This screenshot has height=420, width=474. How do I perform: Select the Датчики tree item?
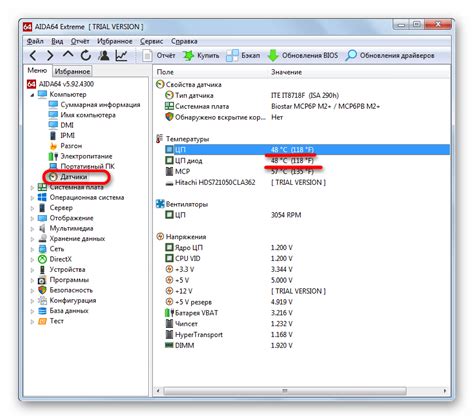73,177
